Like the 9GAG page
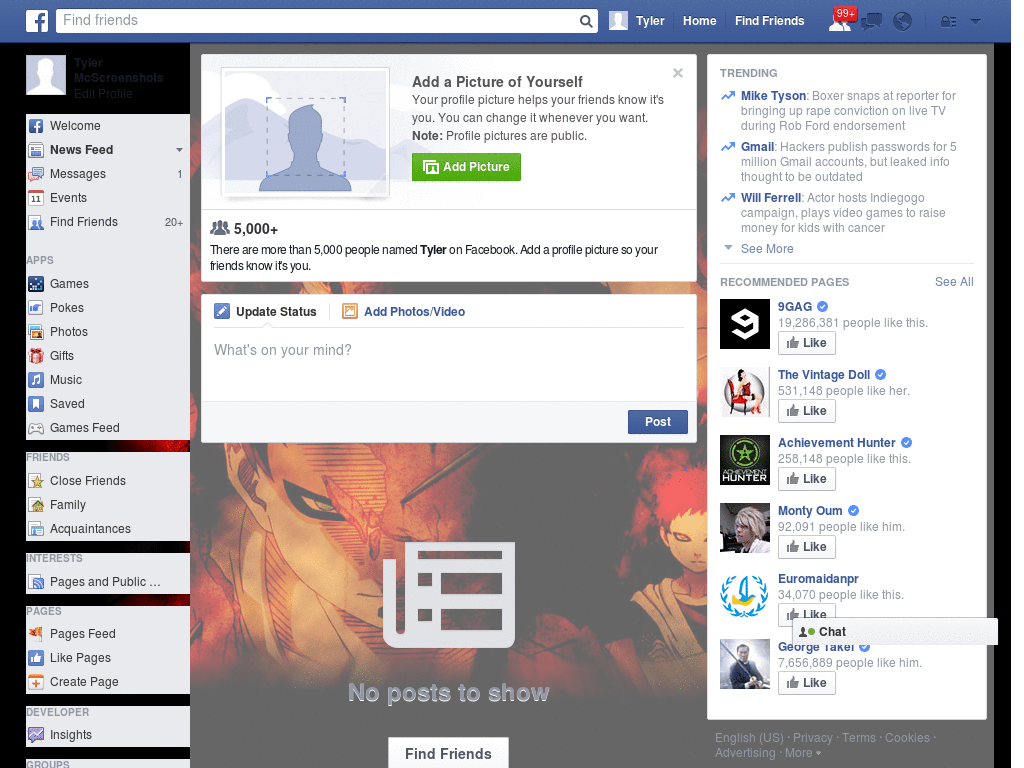Screen dimensions: 1024x768 807,343
